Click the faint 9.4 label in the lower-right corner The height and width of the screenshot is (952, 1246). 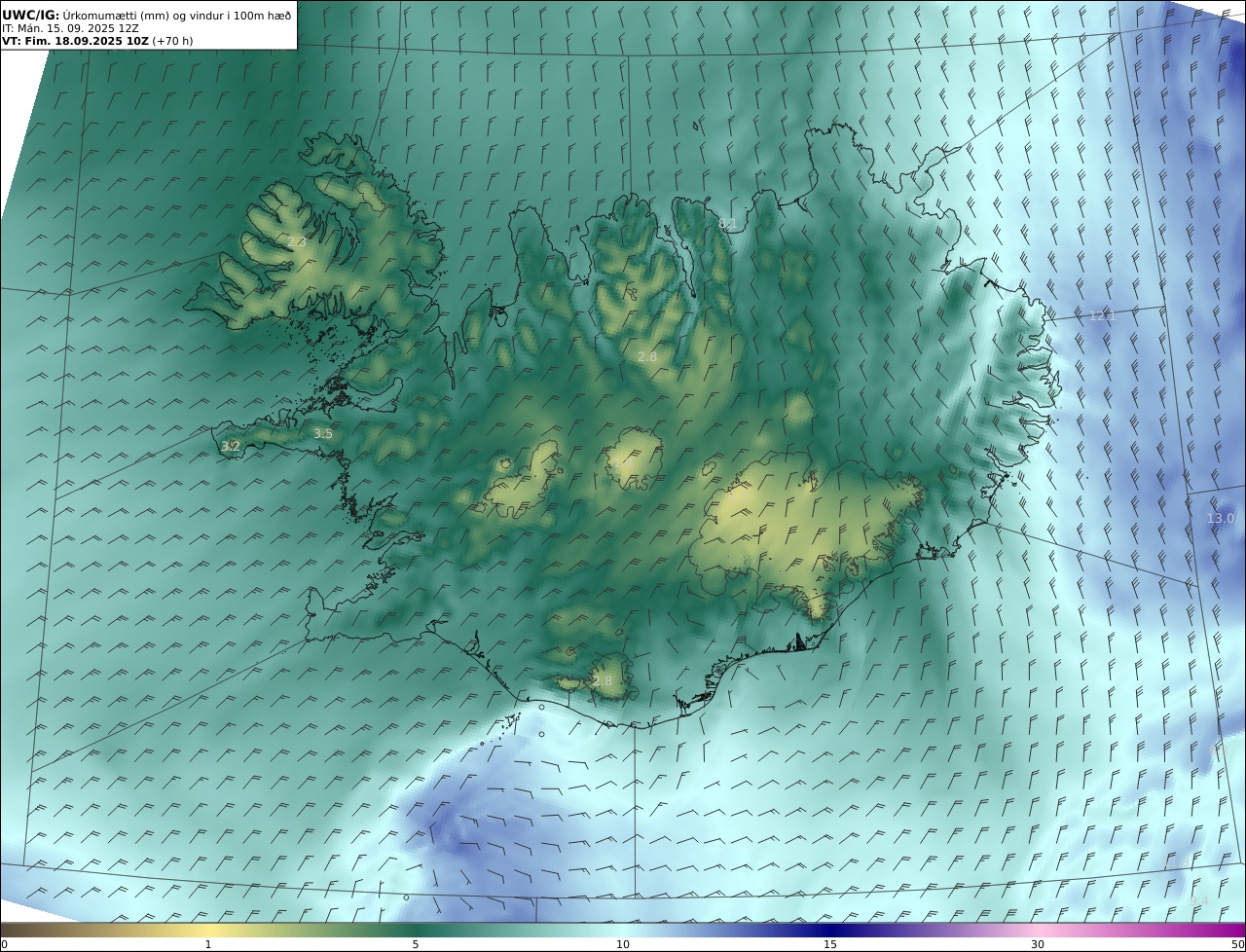tap(1199, 901)
